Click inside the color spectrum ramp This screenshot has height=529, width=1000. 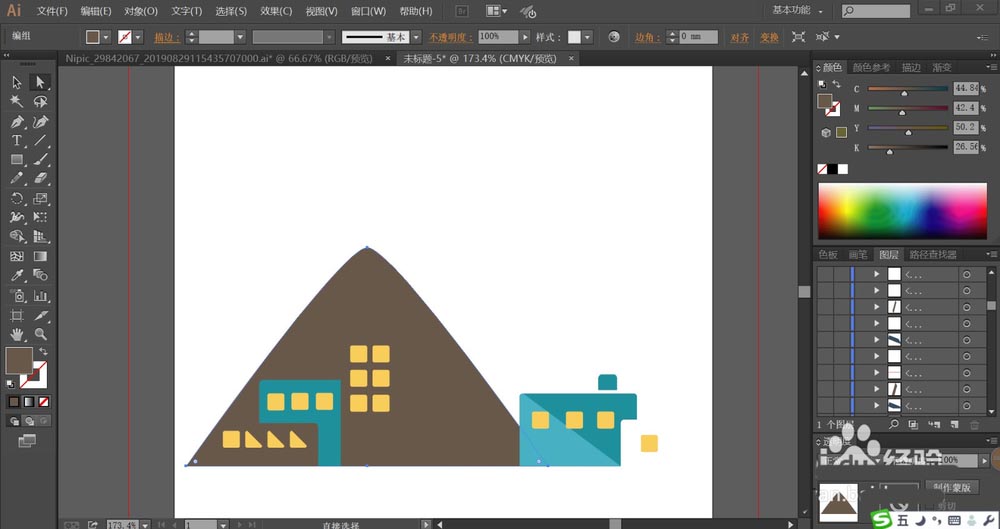click(x=902, y=211)
